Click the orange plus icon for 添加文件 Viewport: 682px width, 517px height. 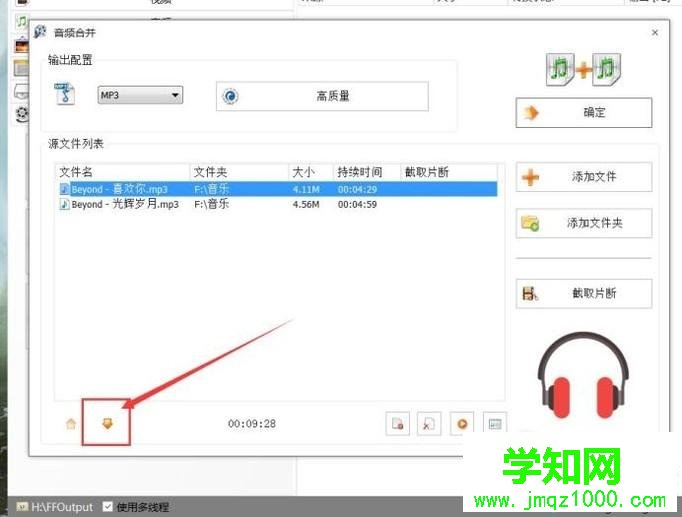click(x=530, y=177)
